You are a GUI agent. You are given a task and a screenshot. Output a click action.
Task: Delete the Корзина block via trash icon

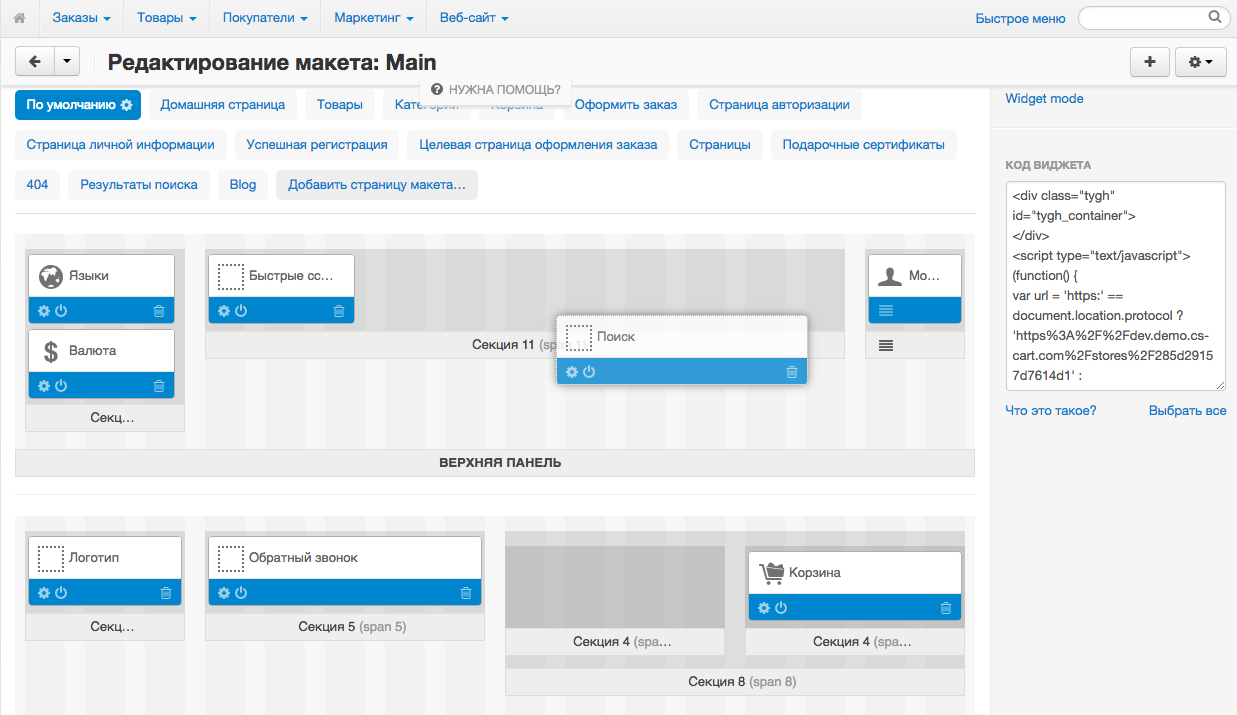pos(946,608)
